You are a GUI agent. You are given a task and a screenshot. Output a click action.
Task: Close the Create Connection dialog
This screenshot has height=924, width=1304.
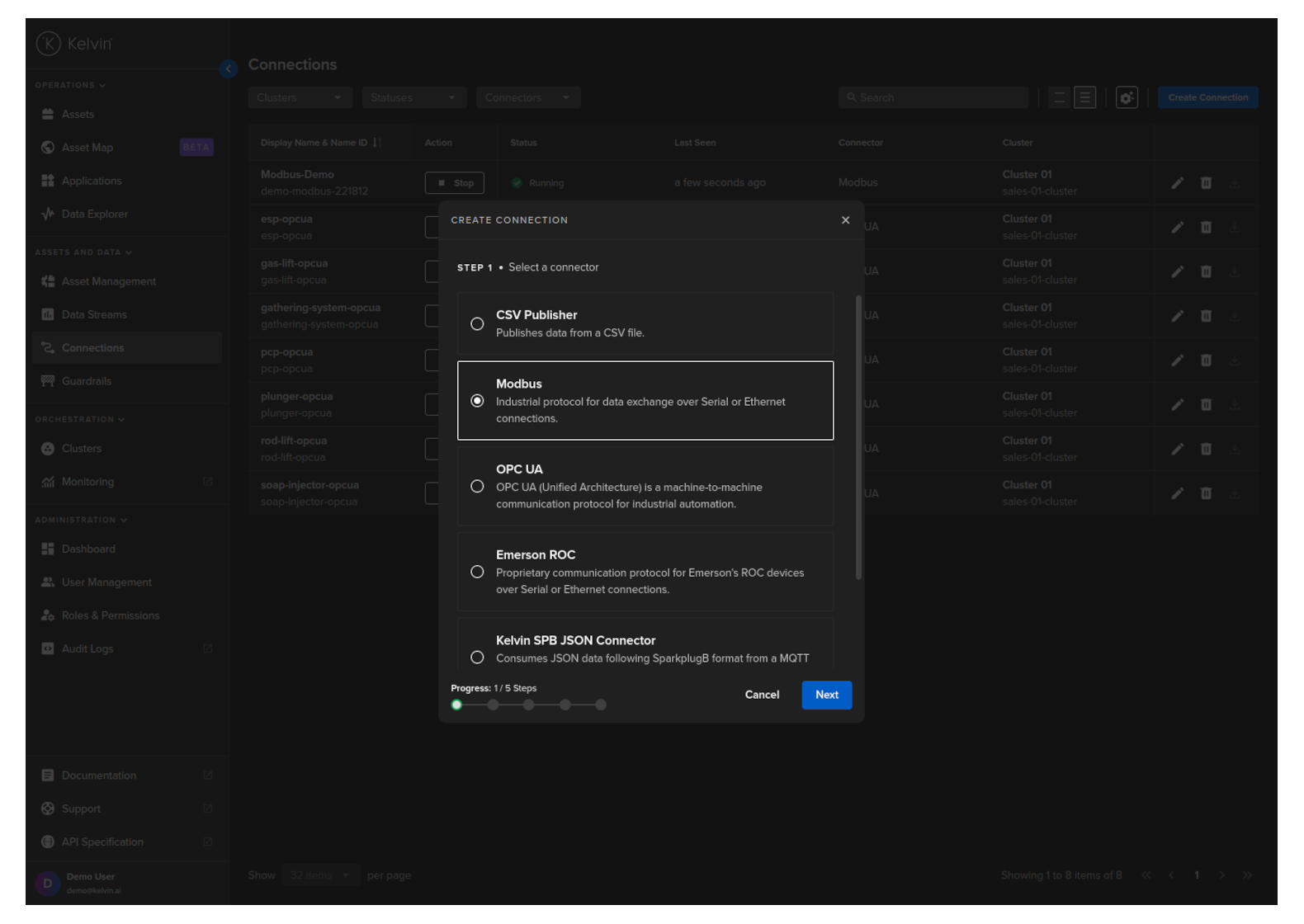pyautogui.click(x=845, y=220)
